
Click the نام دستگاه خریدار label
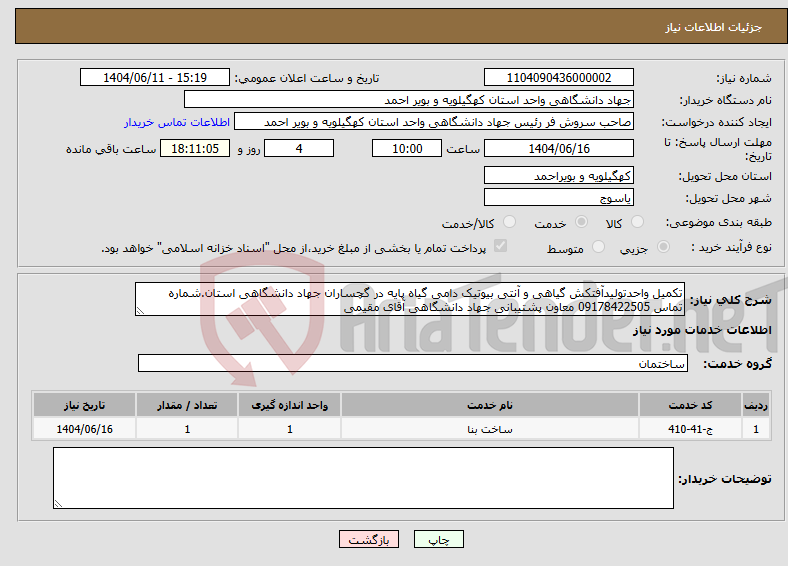[x=725, y=100]
